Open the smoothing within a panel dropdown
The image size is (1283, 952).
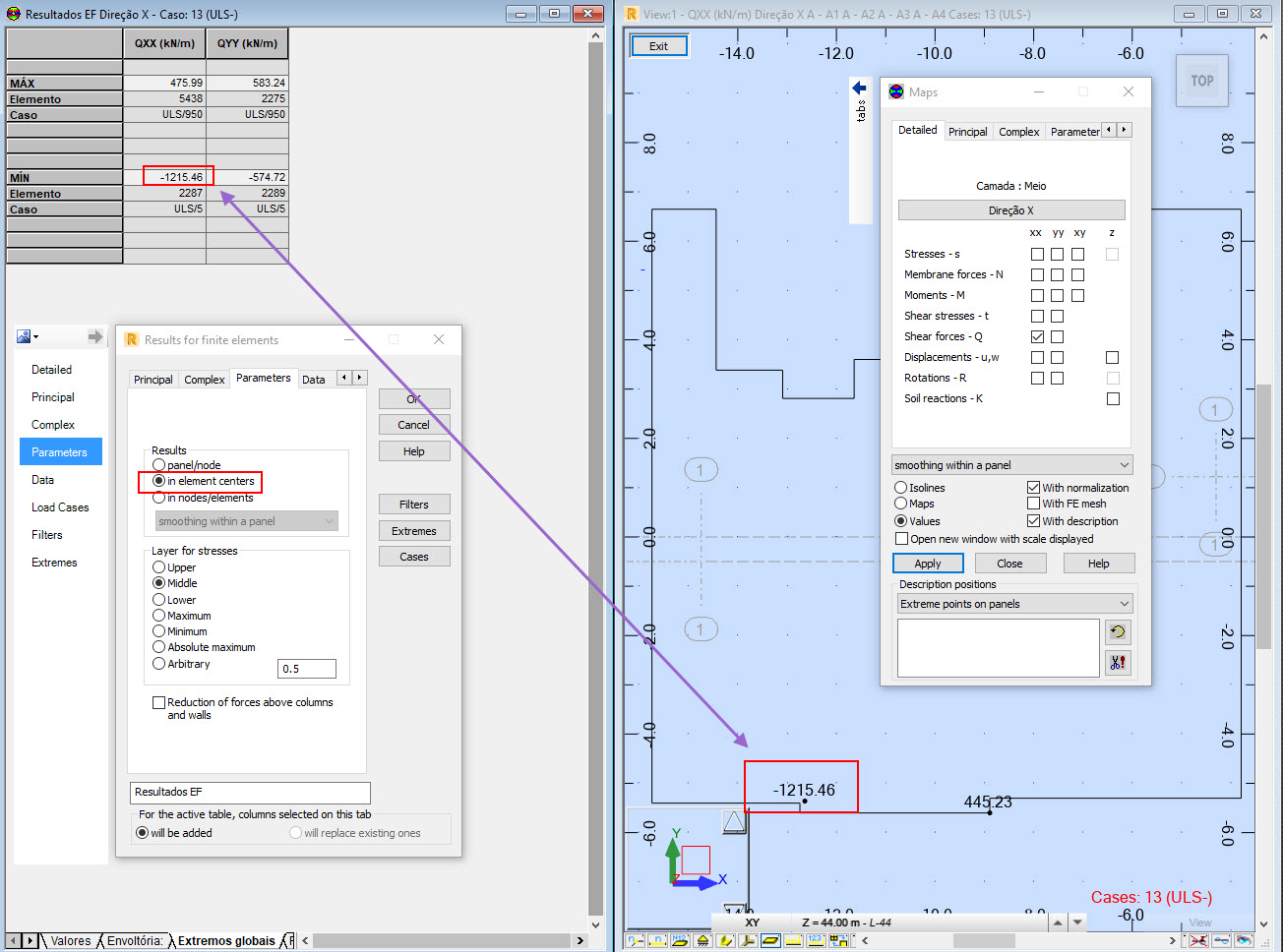coord(1011,464)
